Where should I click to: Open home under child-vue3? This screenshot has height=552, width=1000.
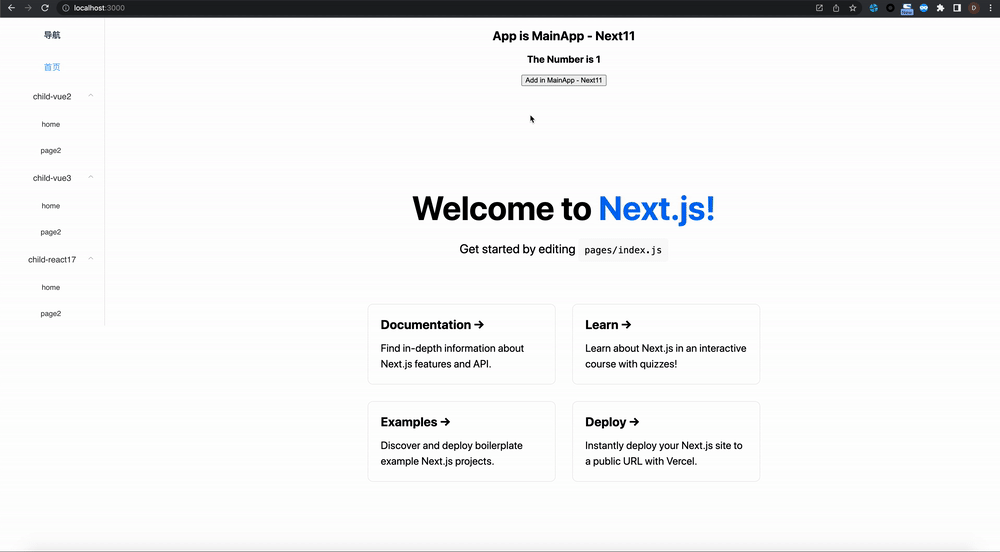coord(51,206)
